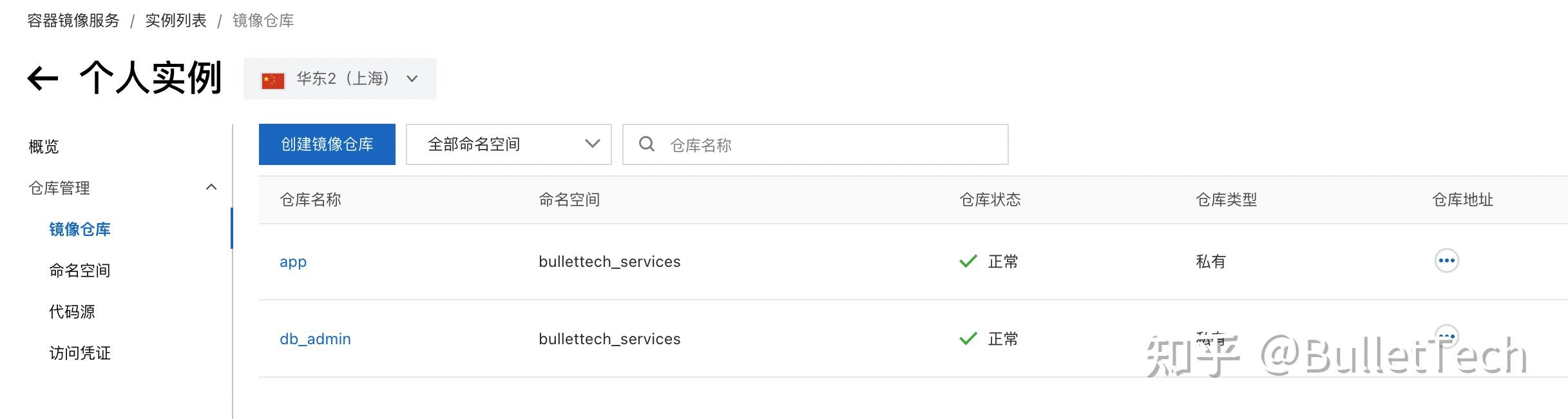Click the 创建镜像仓库 button

[x=327, y=144]
